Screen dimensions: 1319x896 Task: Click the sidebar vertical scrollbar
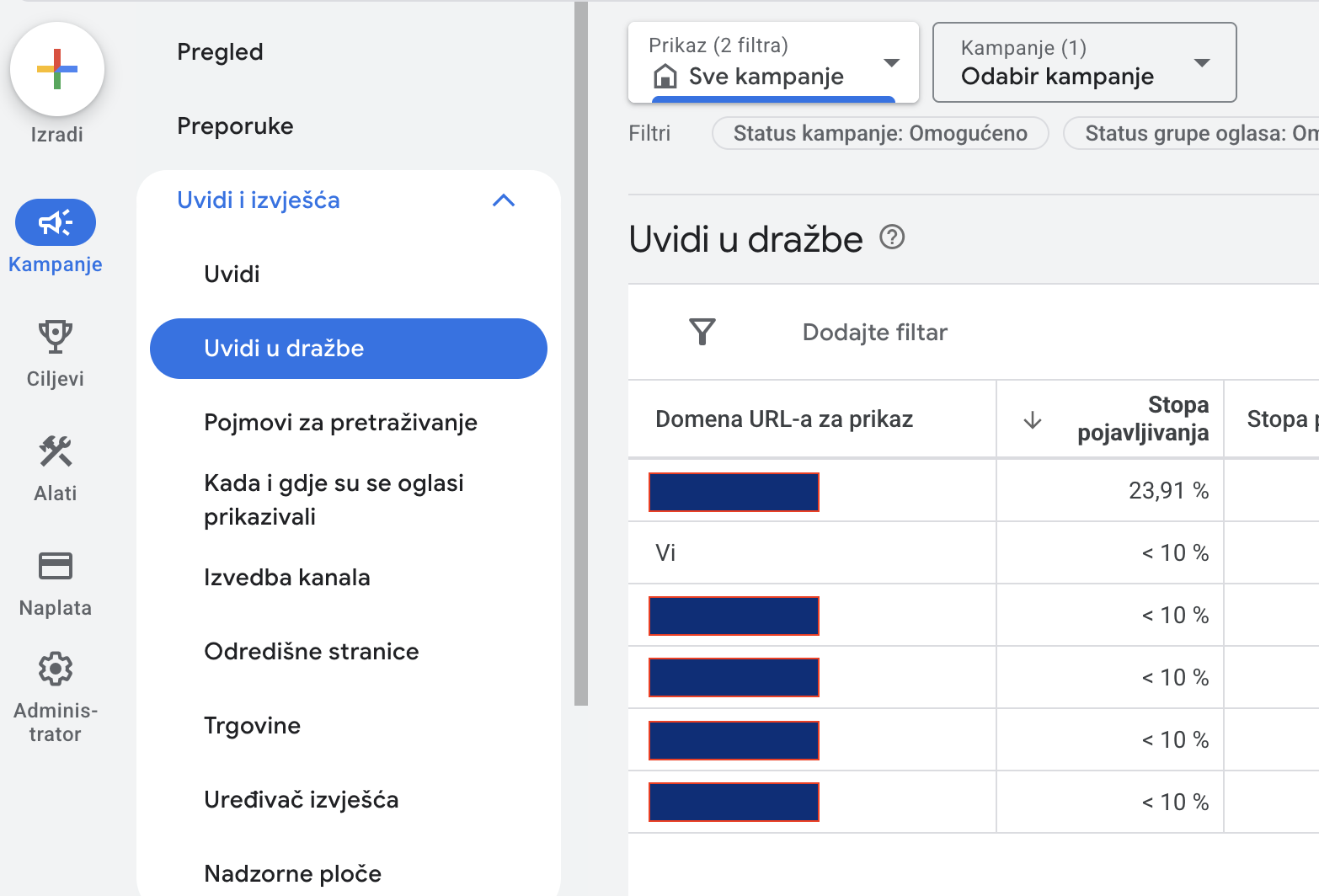pyautogui.click(x=580, y=354)
